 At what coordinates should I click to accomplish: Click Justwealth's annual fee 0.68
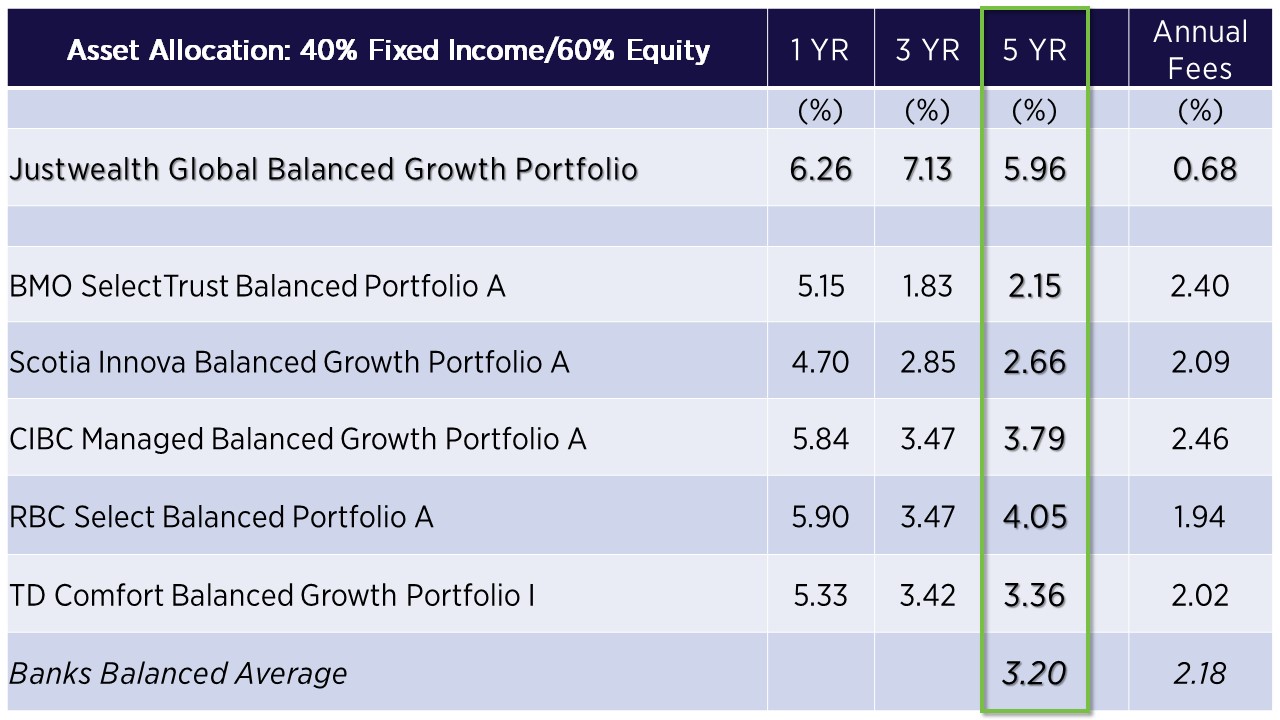[x=1205, y=169]
